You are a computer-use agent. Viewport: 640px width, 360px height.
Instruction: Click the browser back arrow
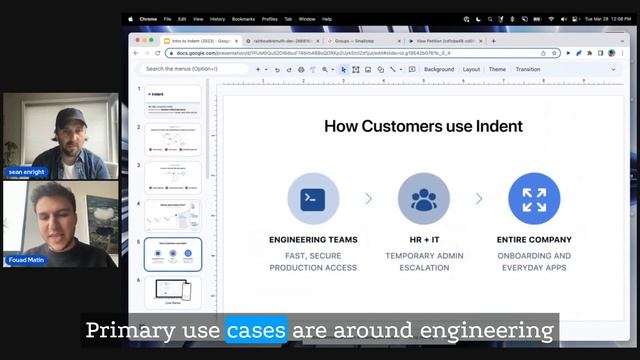click(136, 53)
